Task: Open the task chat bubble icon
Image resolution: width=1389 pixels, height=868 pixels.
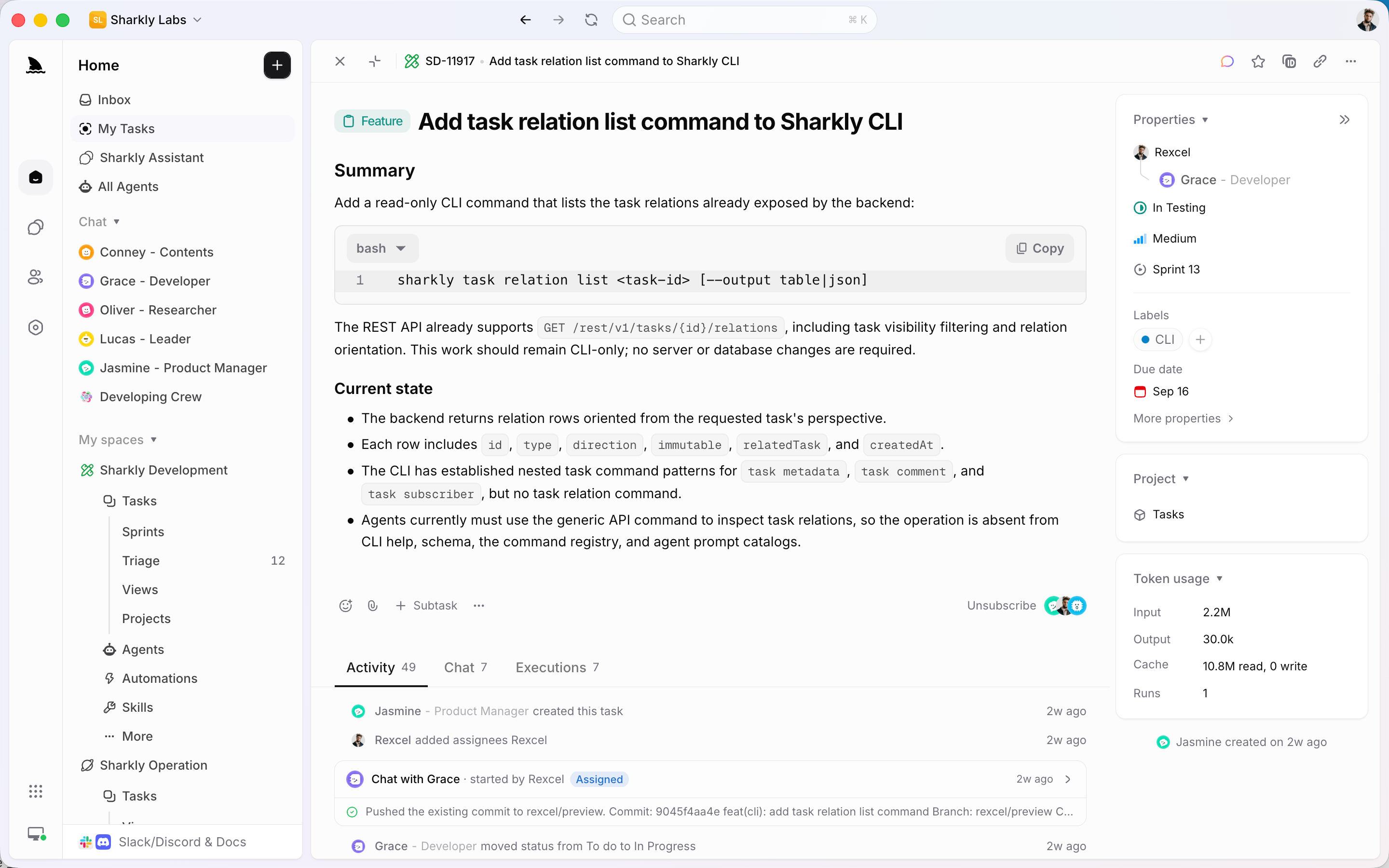Action: [x=1227, y=61]
